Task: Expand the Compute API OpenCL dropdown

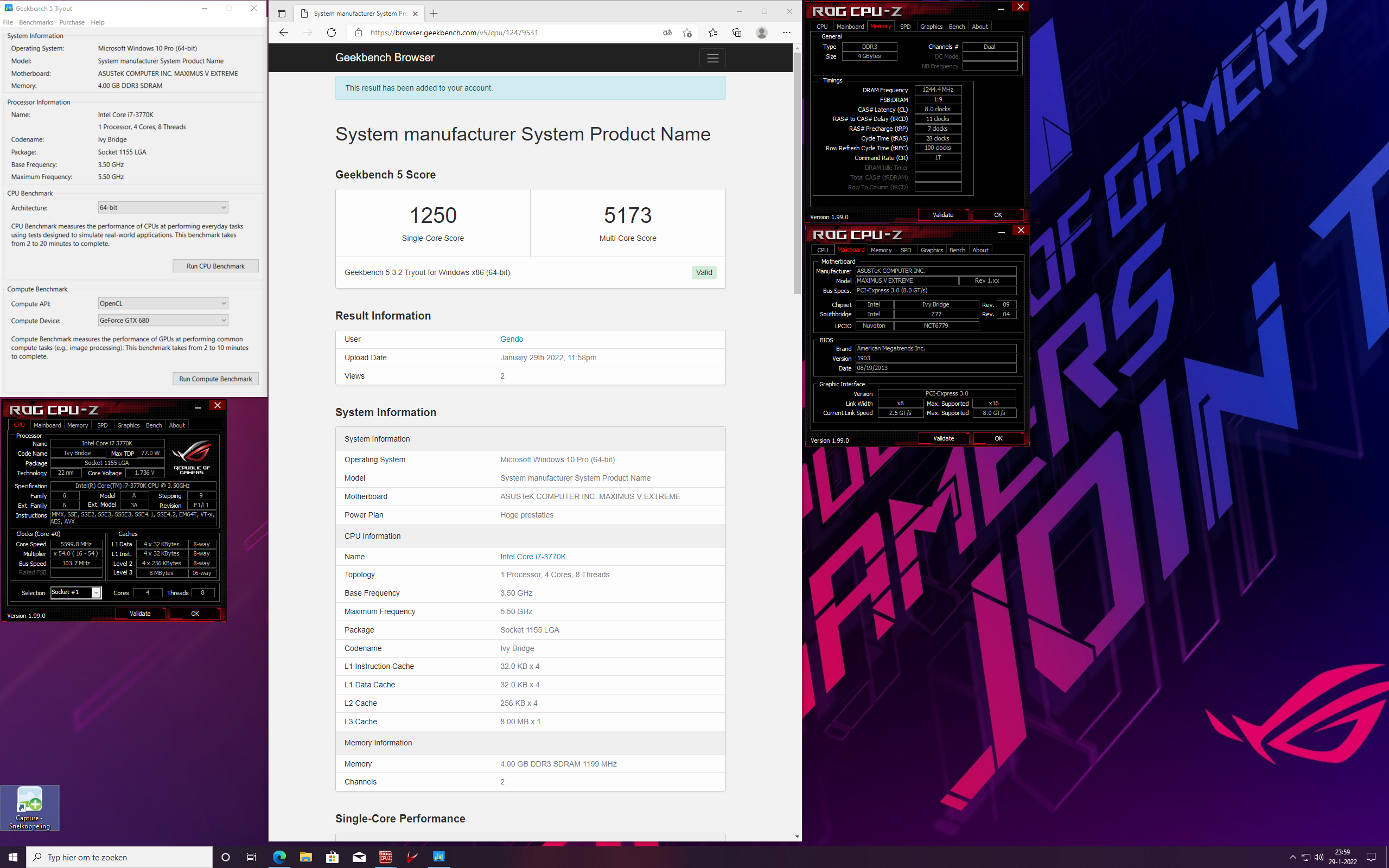Action: click(163, 303)
